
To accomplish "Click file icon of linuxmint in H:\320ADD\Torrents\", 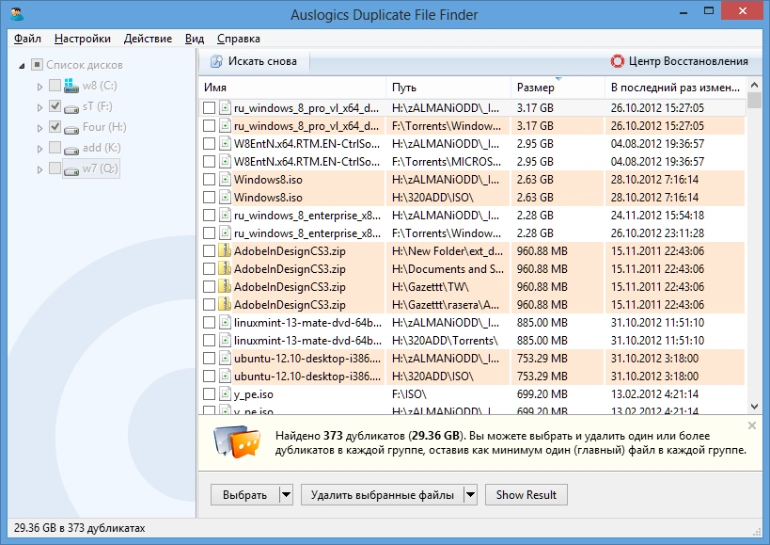I will coord(225,340).
